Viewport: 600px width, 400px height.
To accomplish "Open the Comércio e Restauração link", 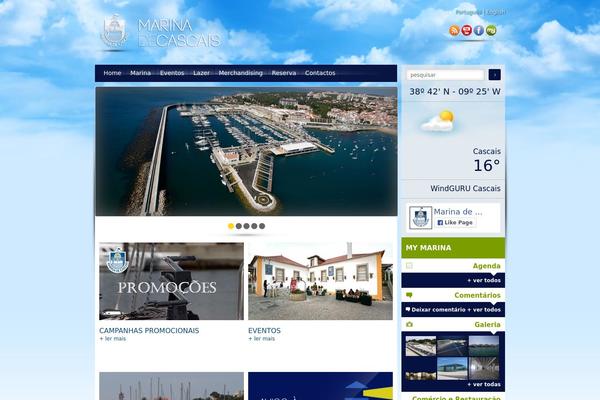I will click(456, 397).
